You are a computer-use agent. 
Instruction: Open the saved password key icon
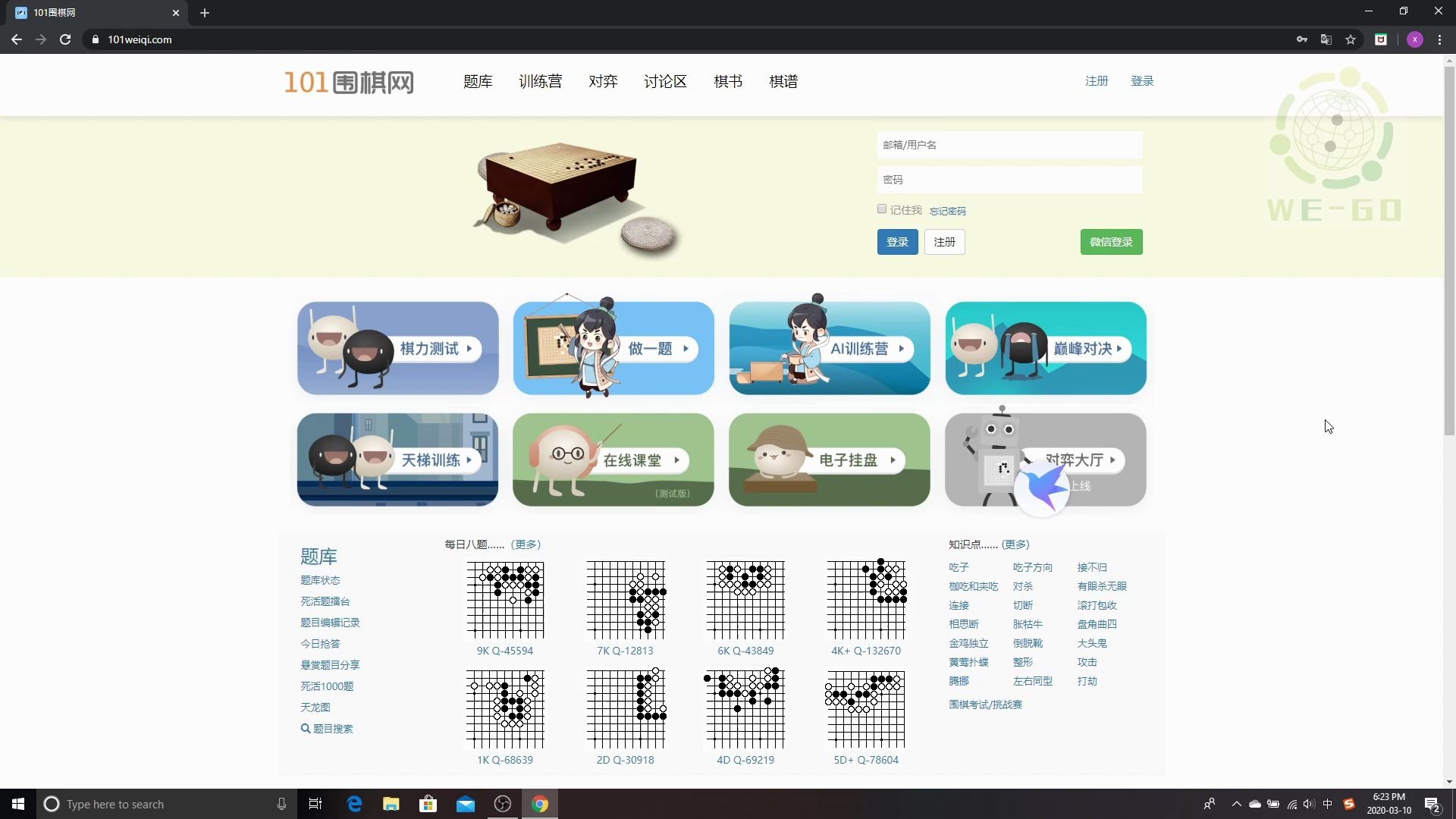coord(1302,39)
